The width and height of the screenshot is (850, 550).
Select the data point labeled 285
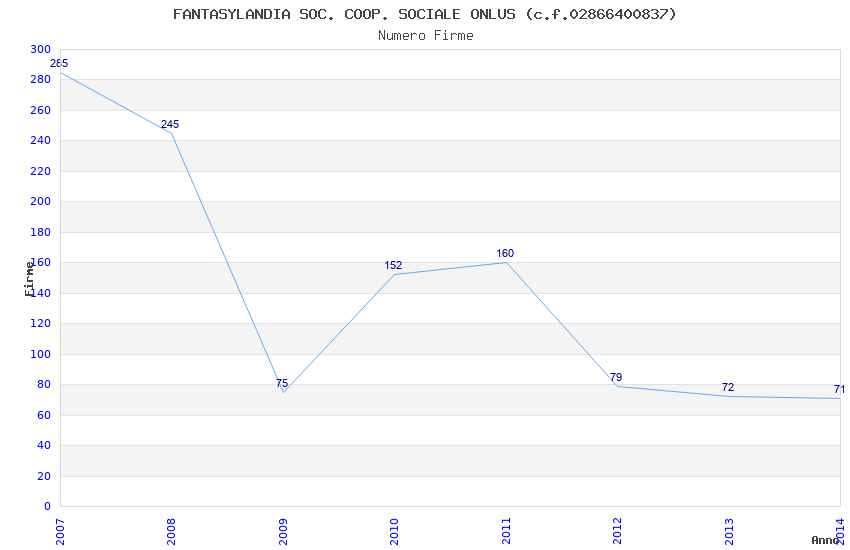coord(59,63)
